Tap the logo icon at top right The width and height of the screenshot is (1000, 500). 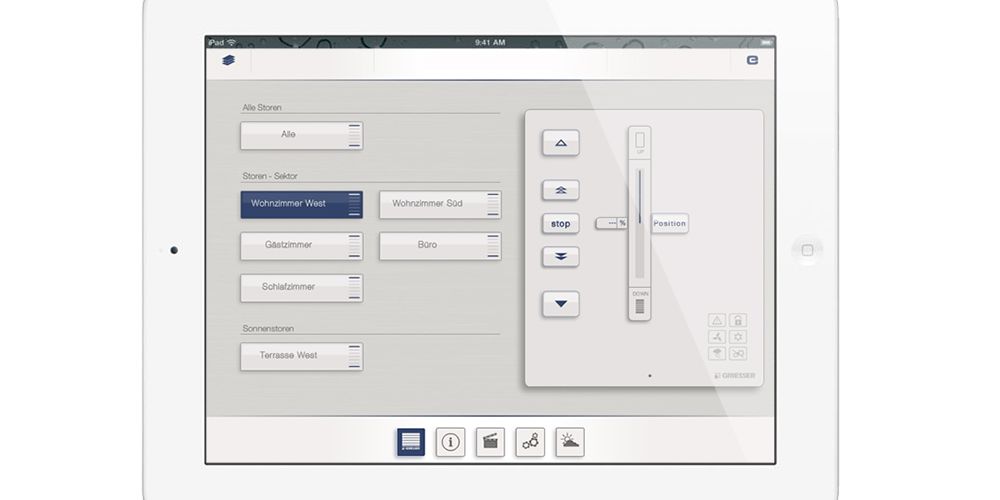tap(752, 61)
